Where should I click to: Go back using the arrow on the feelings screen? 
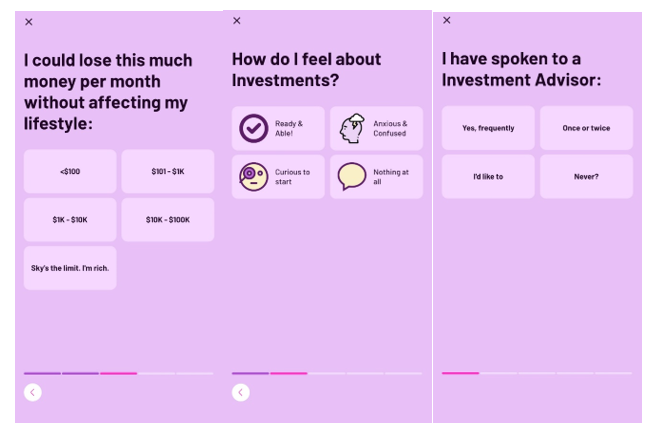click(x=240, y=392)
